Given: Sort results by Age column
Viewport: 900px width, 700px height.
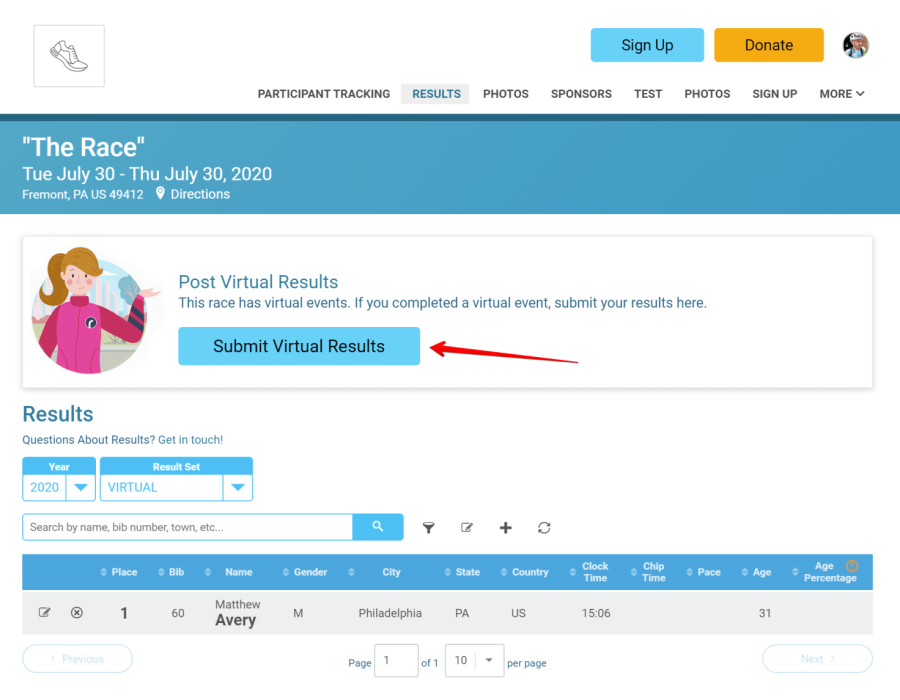Looking at the screenshot, I should click(757, 572).
